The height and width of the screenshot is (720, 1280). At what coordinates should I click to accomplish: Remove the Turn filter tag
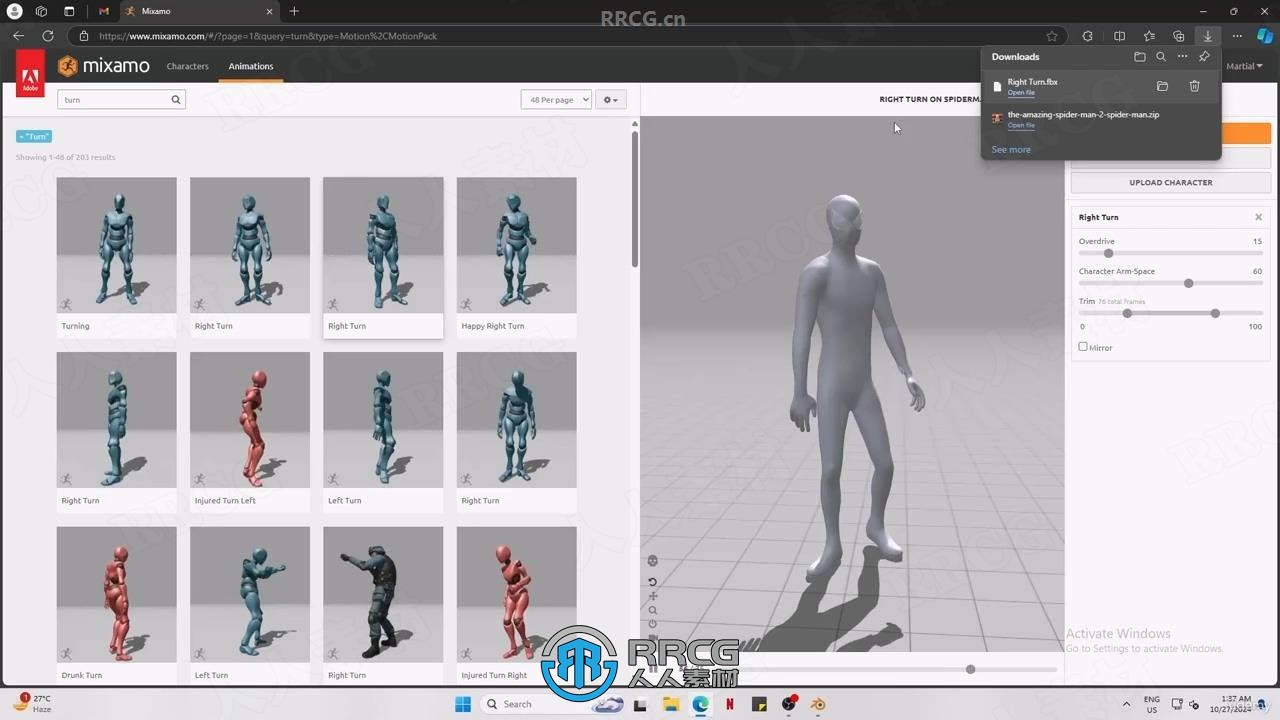34,136
